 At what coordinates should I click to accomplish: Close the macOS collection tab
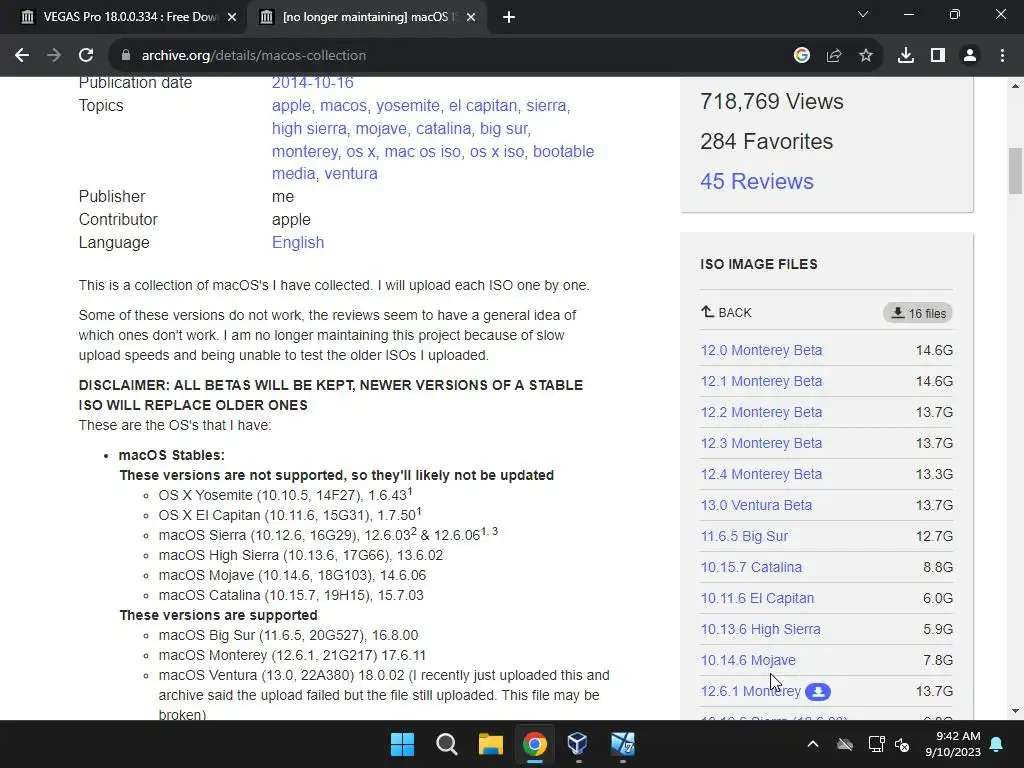point(471,17)
